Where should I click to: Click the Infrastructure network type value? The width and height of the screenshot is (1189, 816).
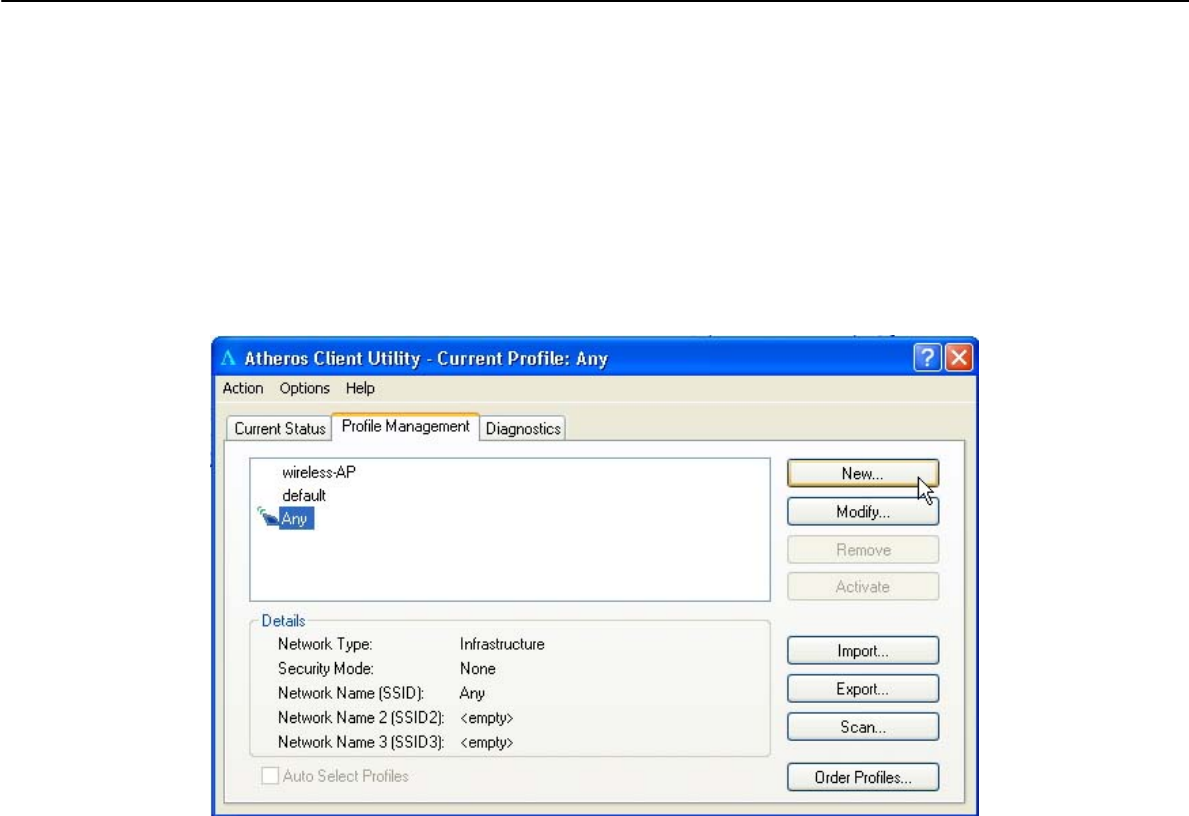(502, 644)
